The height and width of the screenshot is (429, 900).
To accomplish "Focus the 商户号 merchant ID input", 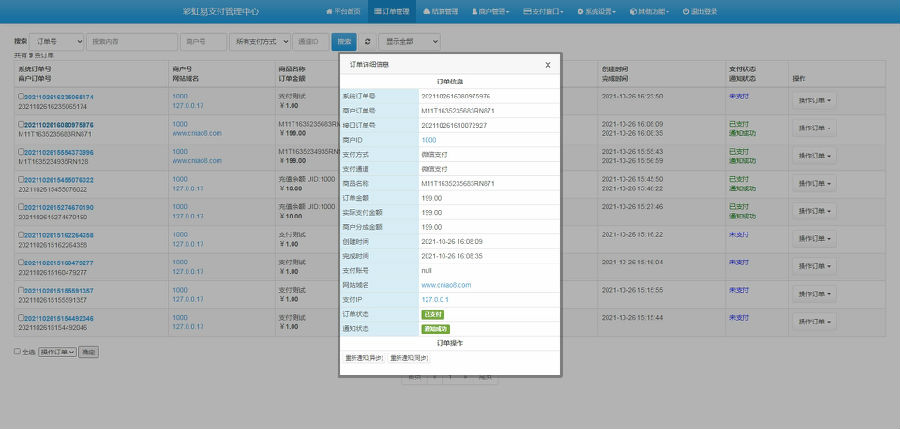I will pyautogui.click(x=203, y=42).
